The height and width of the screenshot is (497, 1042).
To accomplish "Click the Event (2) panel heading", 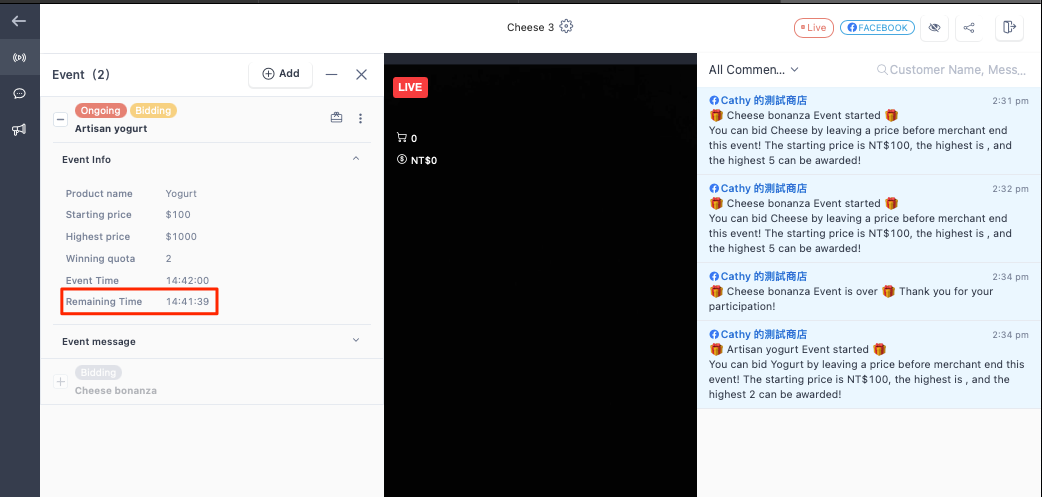I will click(81, 74).
